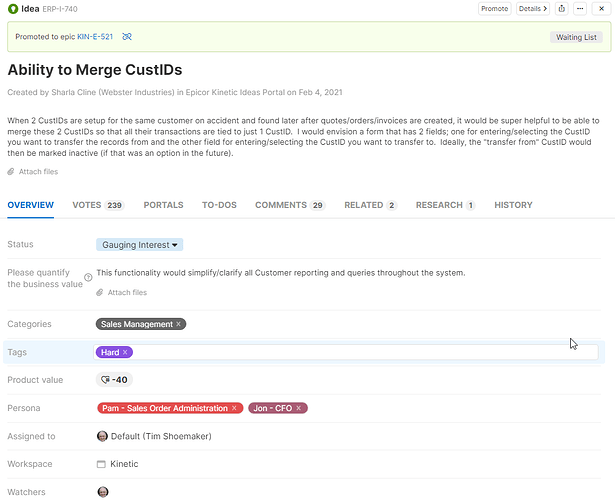Remove the Hard tag

(125, 352)
